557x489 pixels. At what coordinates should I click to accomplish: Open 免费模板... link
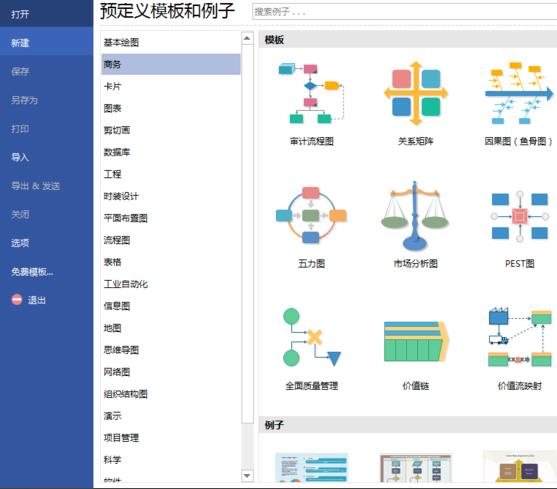click(x=32, y=272)
